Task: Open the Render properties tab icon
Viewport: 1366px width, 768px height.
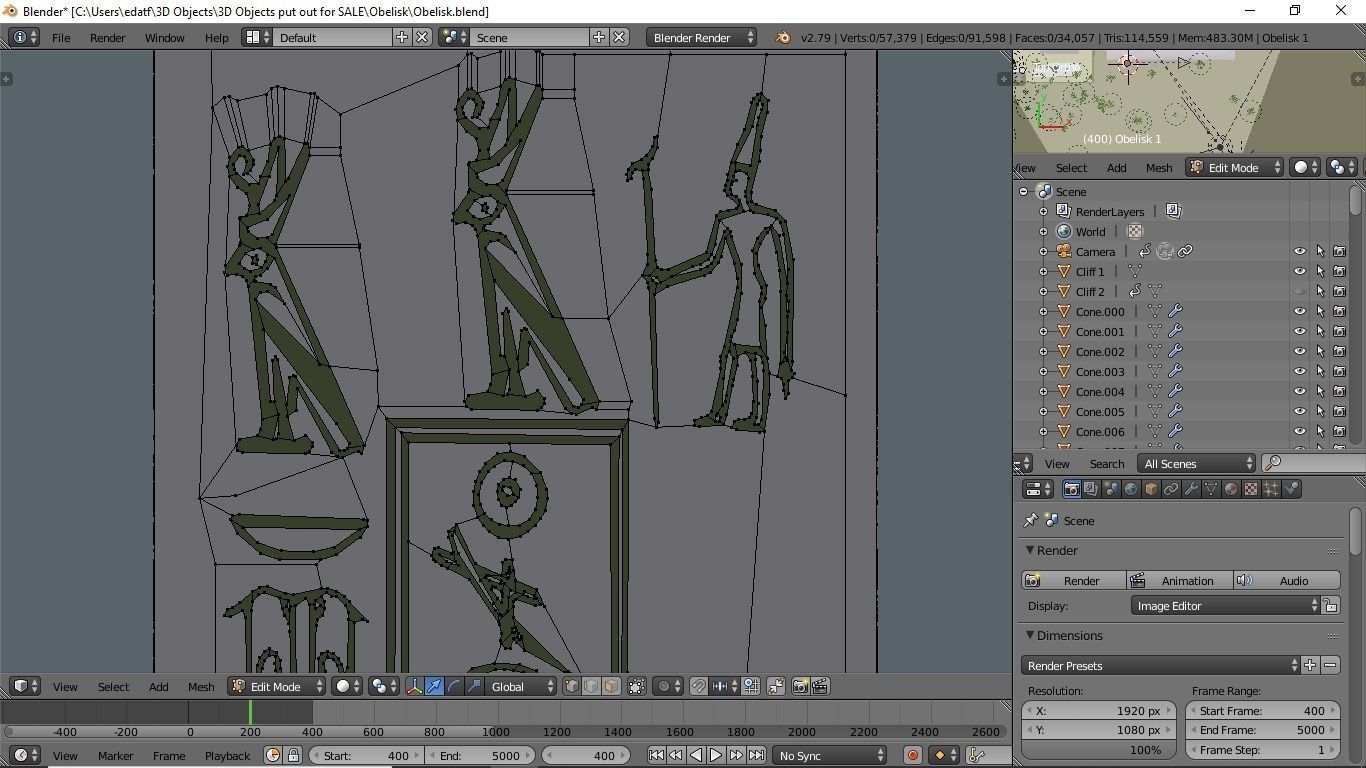Action: 1071,489
